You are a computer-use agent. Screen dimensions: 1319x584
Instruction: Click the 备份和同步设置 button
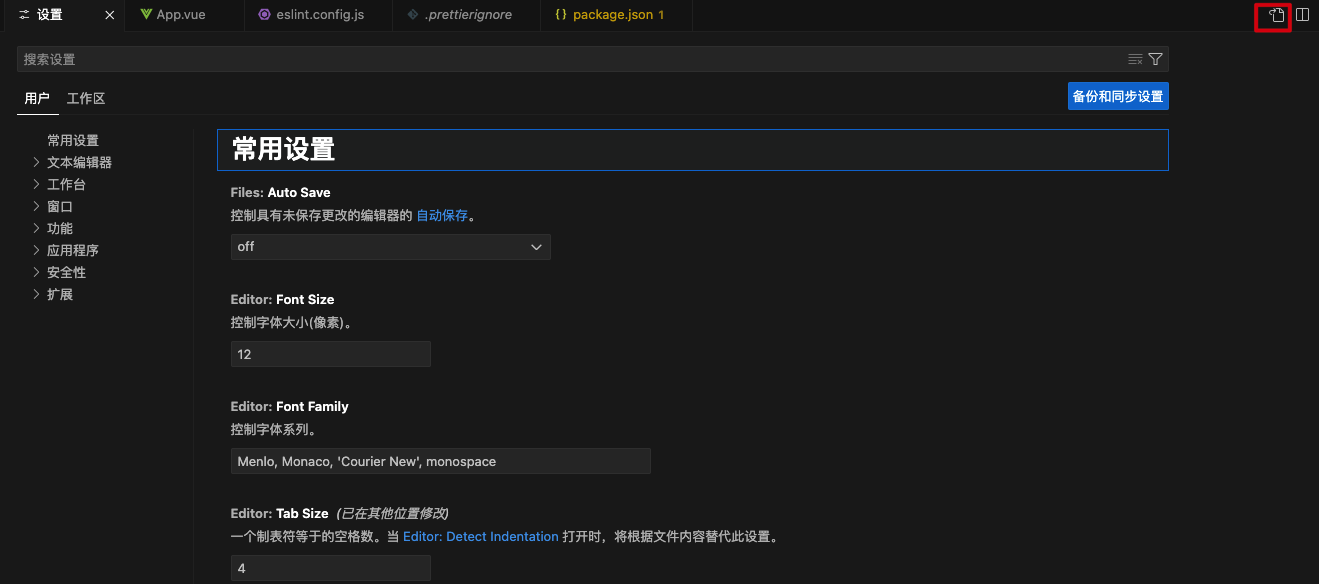(x=1118, y=97)
